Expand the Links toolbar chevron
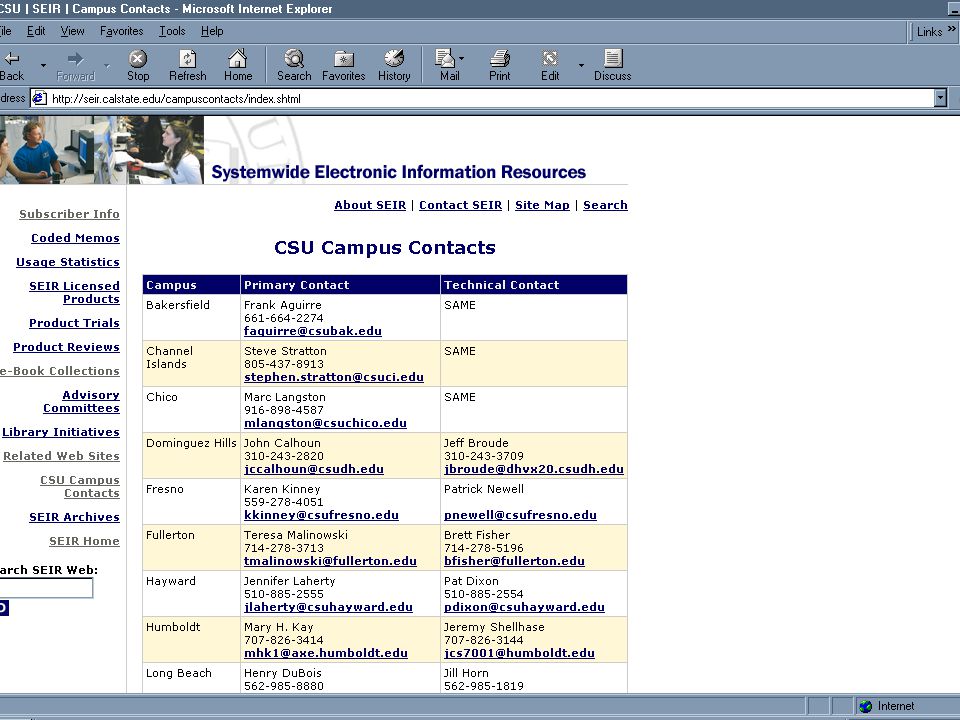 click(951, 29)
